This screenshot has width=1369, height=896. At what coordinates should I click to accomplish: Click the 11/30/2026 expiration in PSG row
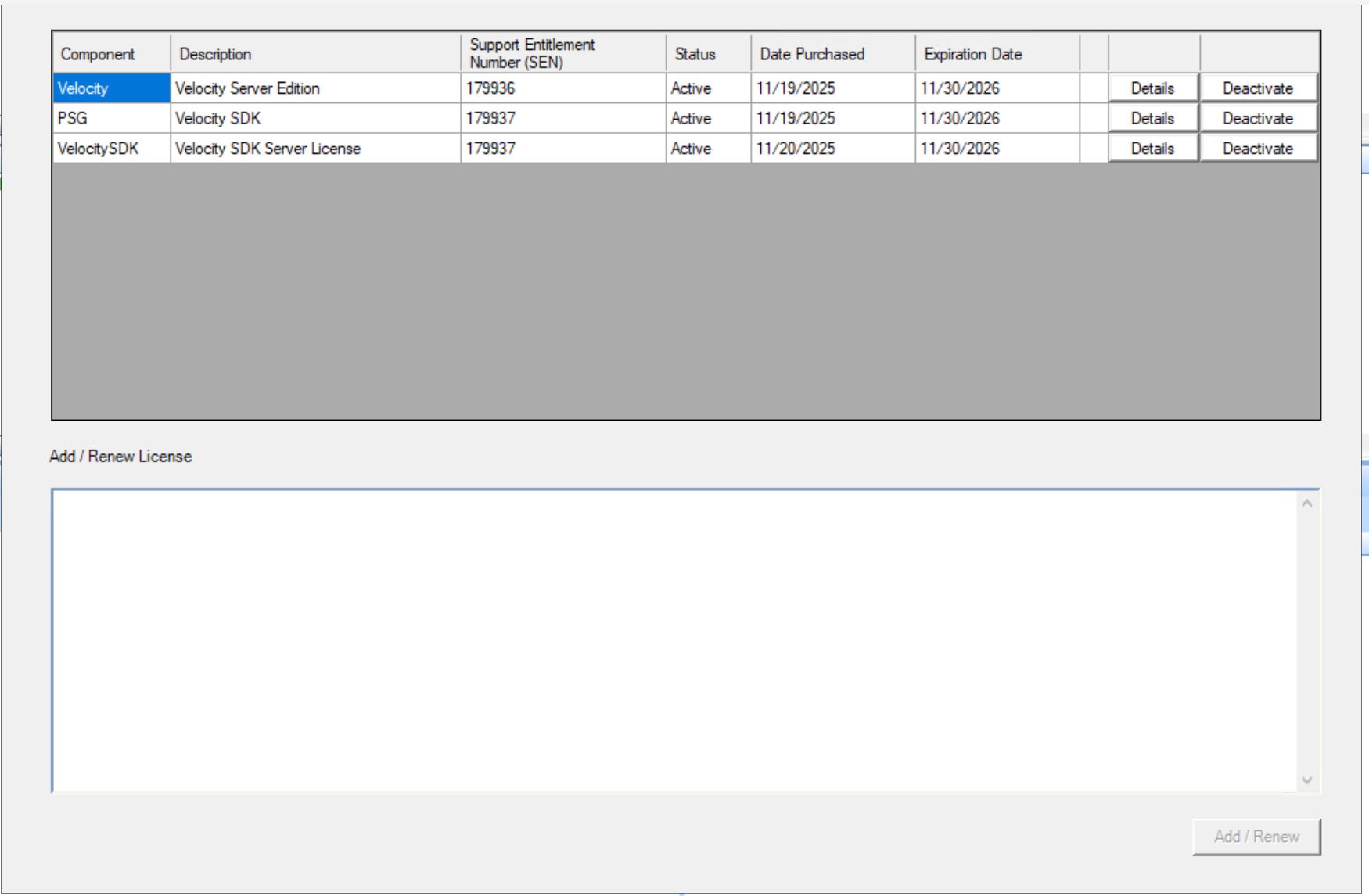[997, 118]
